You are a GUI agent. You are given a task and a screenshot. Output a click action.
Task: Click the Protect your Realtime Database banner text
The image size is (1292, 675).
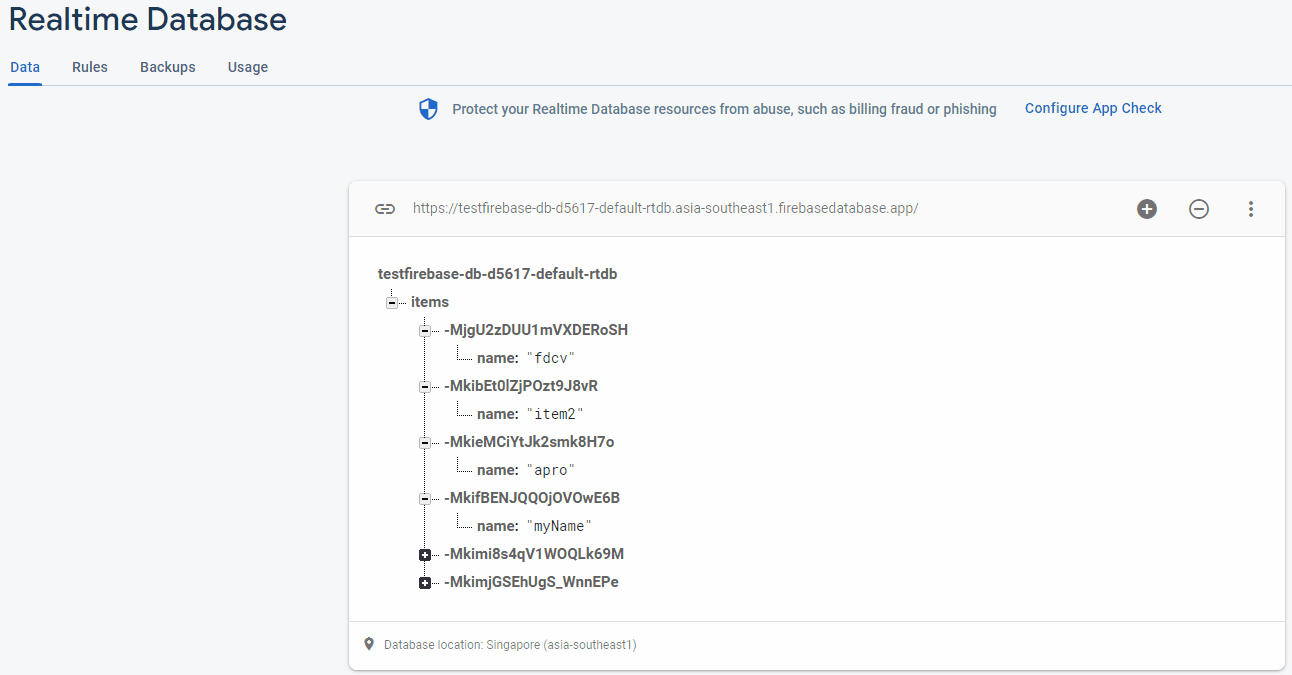[x=724, y=109]
